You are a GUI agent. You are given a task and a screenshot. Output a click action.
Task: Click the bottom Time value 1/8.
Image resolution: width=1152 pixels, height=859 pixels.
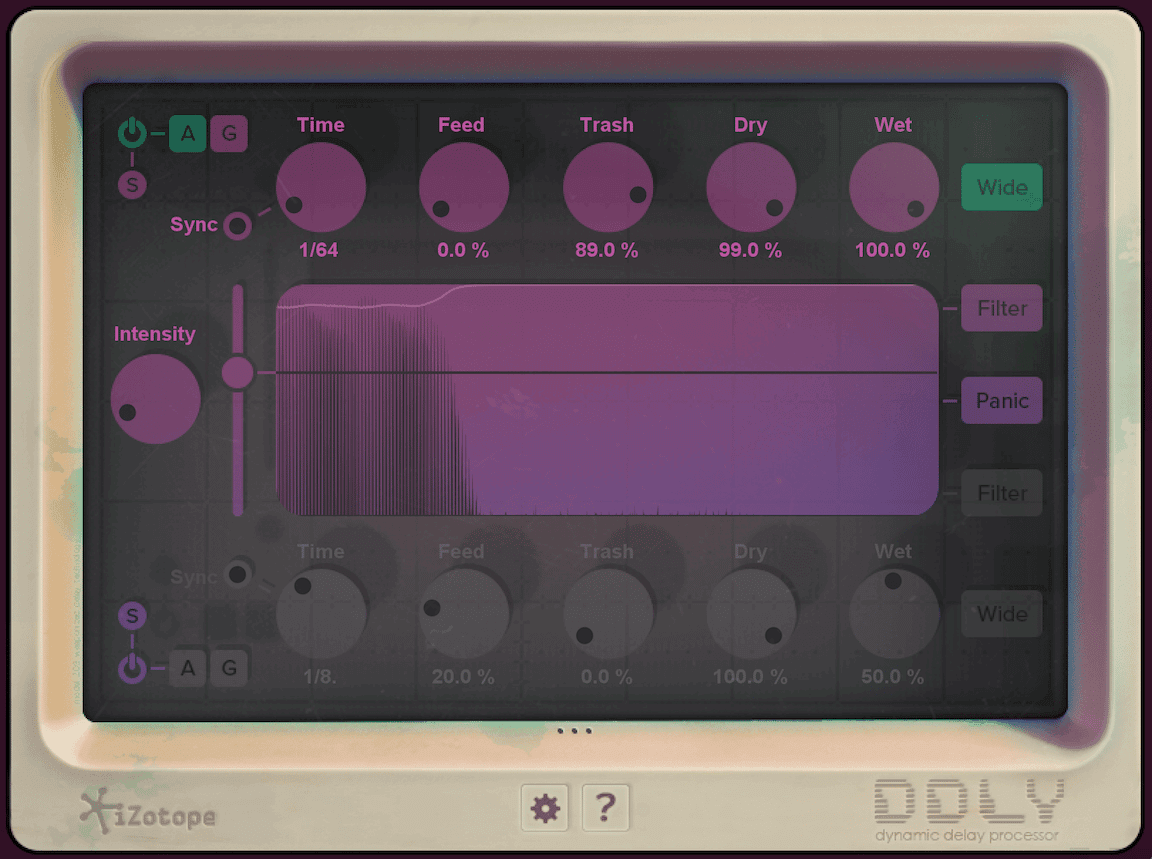(320, 677)
